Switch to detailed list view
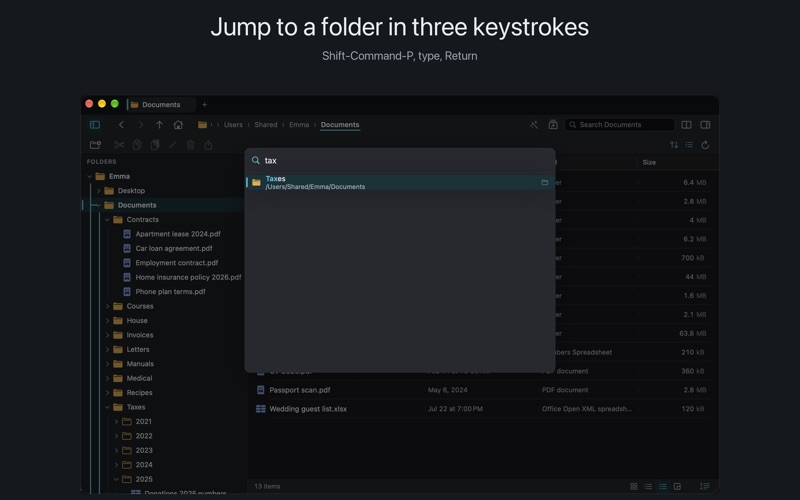Screen dimensions: 800x500 [x=662, y=486]
